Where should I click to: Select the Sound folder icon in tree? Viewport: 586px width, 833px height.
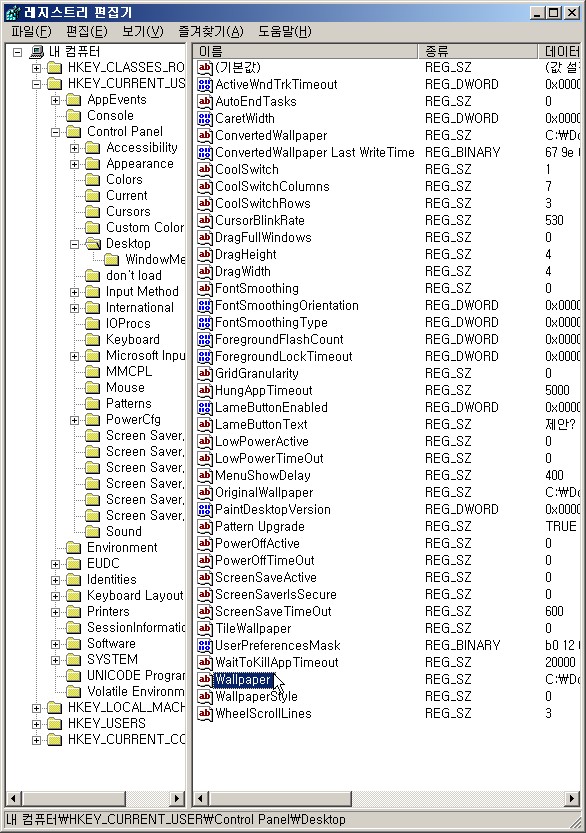tap(93, 531)
